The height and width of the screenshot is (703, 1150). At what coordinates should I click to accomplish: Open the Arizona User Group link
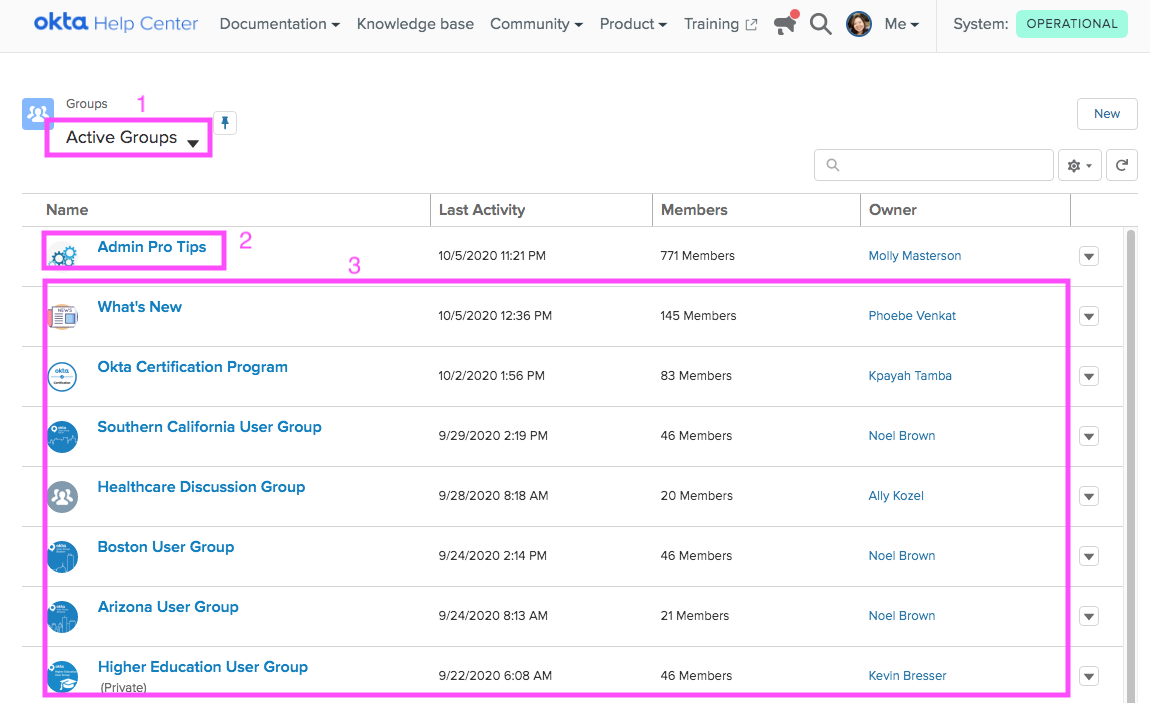tap(168, 608)
